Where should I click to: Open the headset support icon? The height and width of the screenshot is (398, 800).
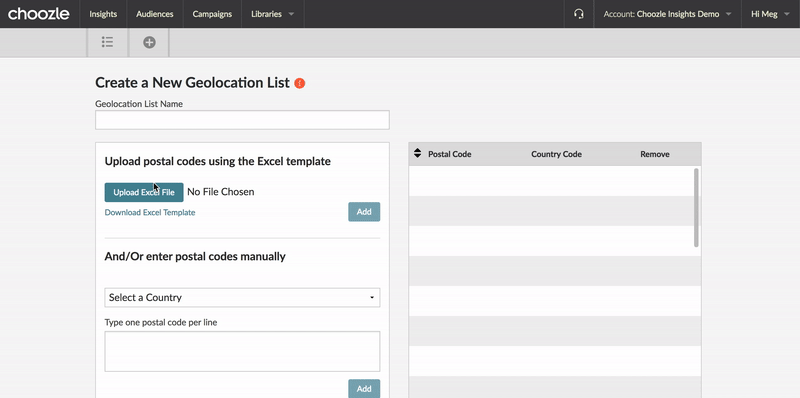pos(579,14)
